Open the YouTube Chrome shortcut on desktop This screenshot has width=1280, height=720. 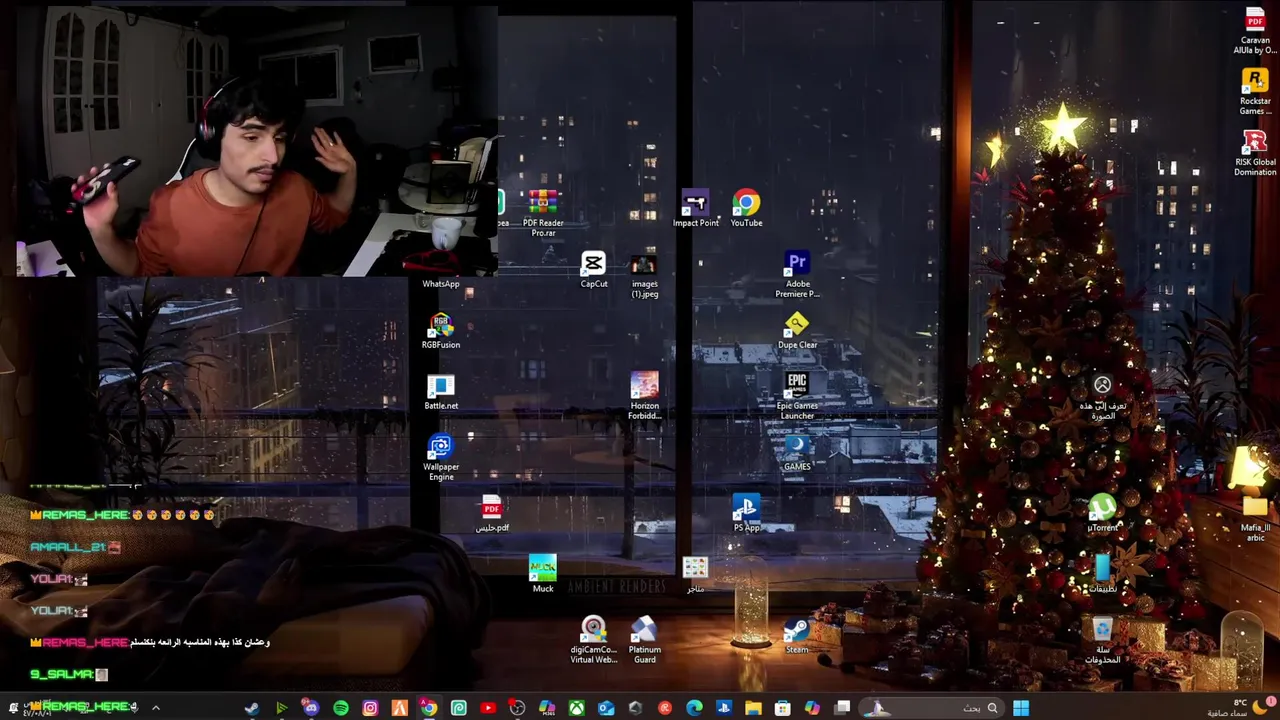tap(746, 208)
